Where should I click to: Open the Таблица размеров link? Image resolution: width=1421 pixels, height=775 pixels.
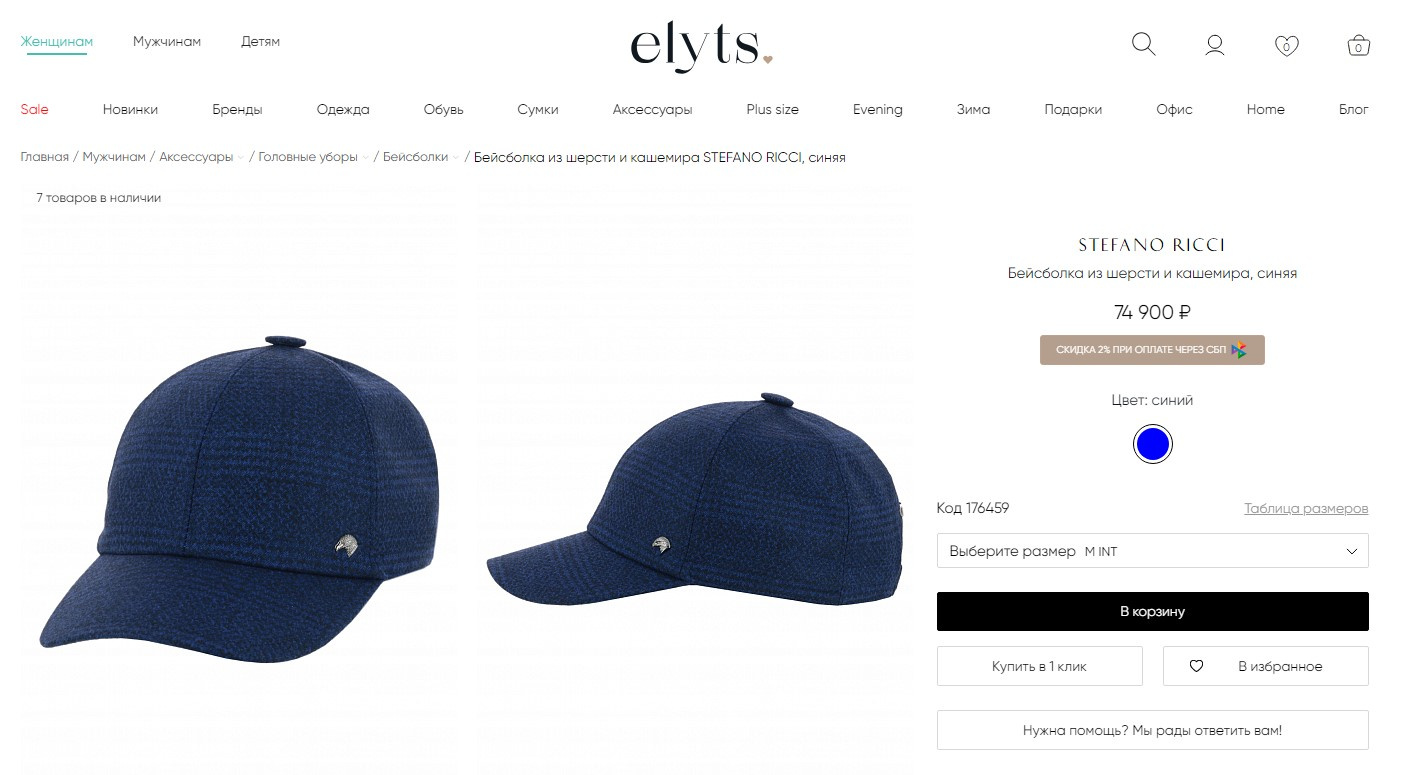(1306, 508)
